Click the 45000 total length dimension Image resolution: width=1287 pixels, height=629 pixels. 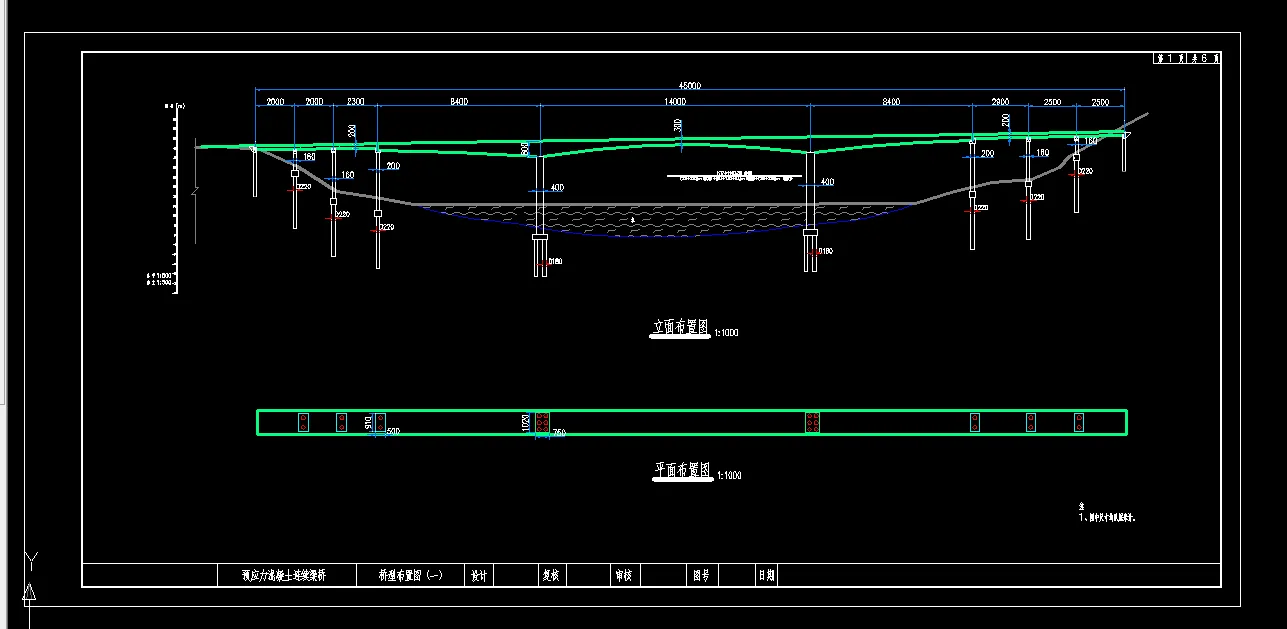click(x=689, y=86)
